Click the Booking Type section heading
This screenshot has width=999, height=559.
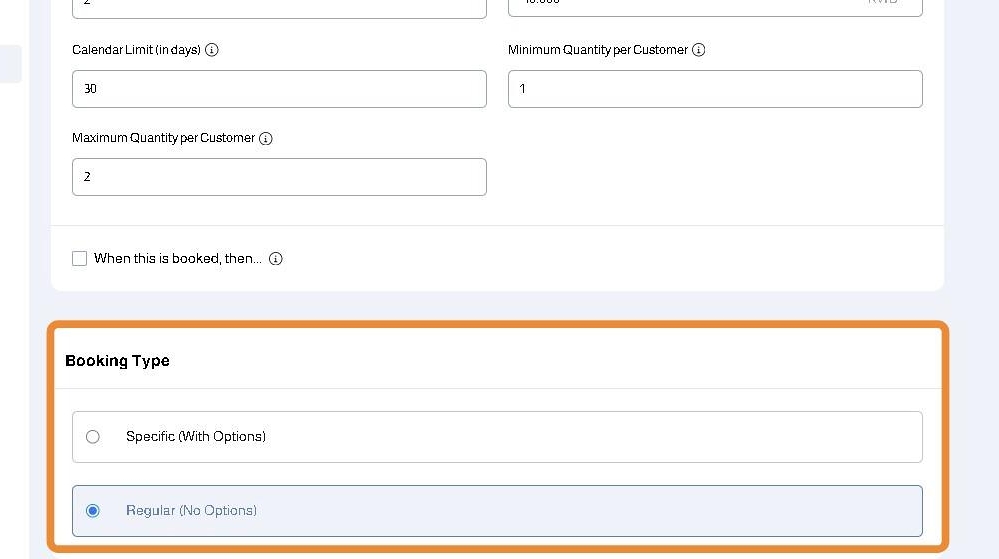[x=117, y=361]
